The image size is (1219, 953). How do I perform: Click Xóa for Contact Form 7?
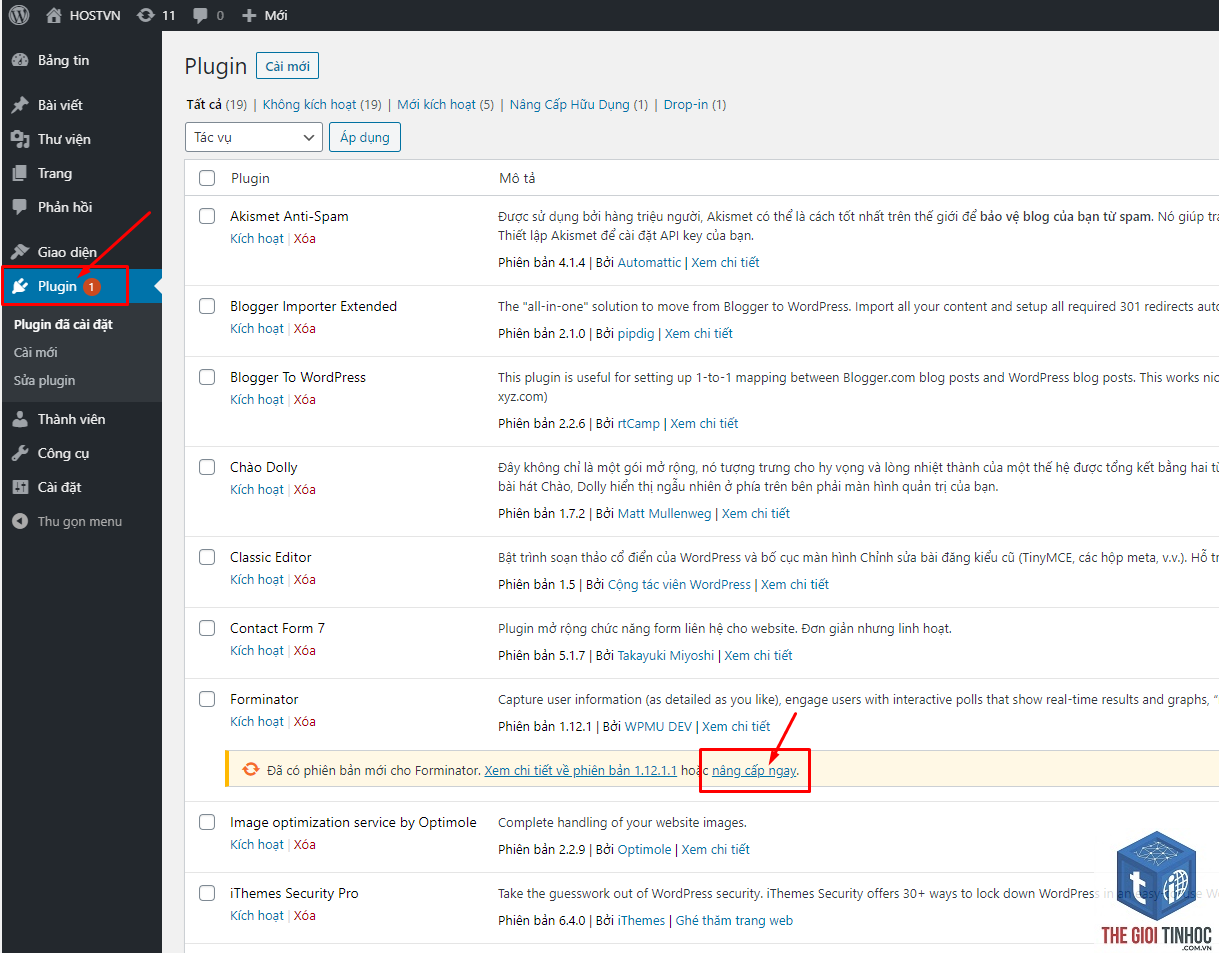tap(305, 650)
